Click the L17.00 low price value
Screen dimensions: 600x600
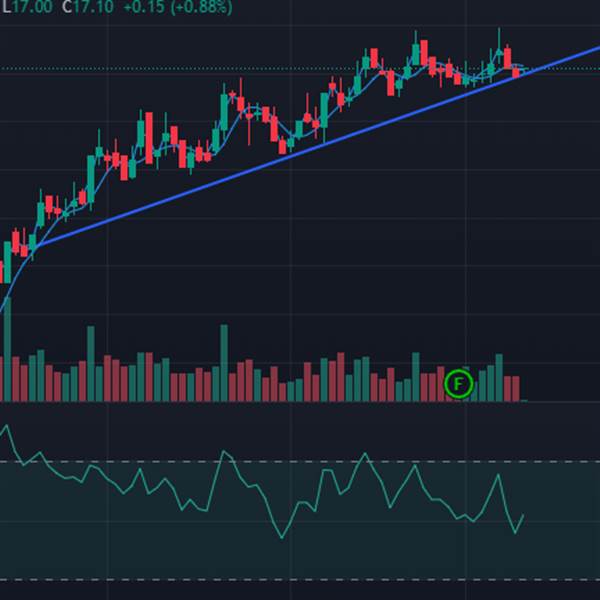[27, 7]
